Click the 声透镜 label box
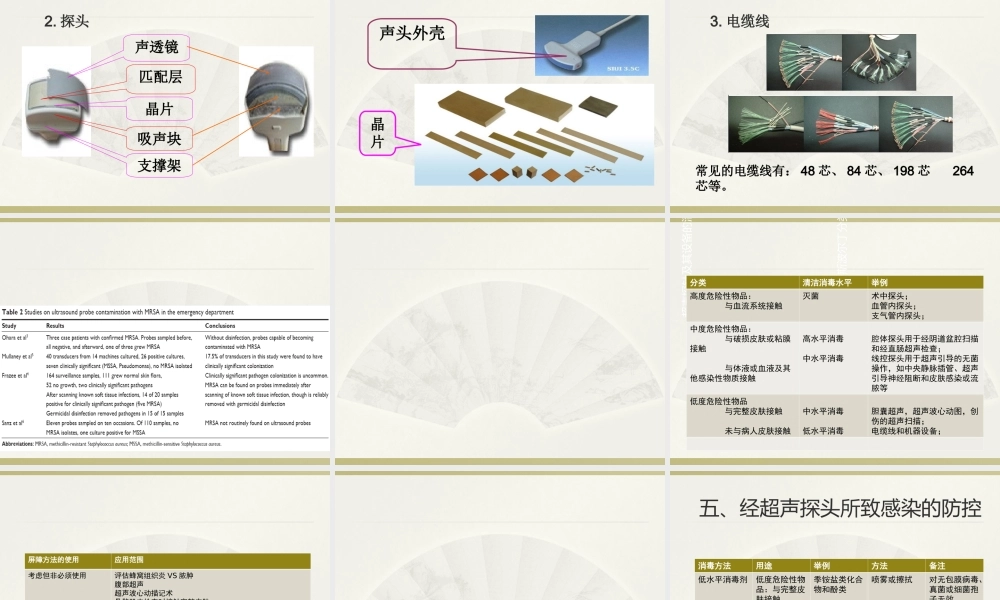Screen dimensions: 1000x600 click(x=157, y=47)
